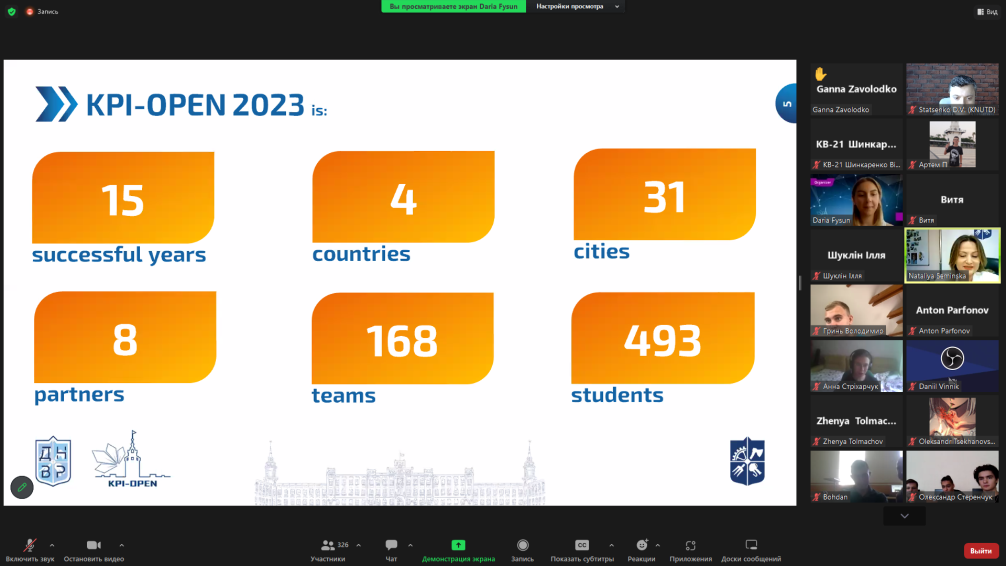The height and width of the screenshot is (566, 1006).
Task: Click the ДНВР shield logo on slide
Action: [x=53, y=461]
